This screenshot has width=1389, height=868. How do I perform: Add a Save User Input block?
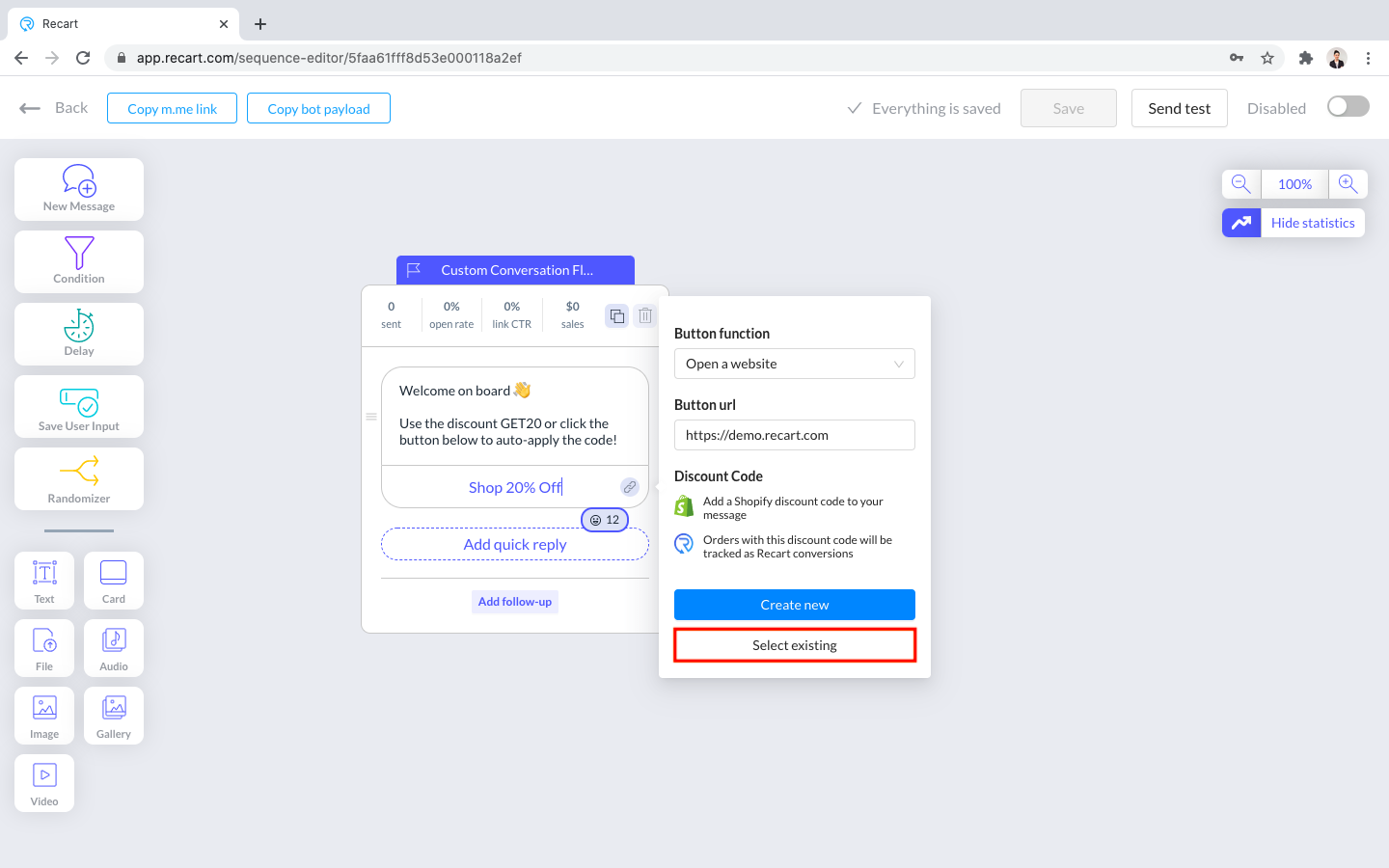(x=79, y=406)
